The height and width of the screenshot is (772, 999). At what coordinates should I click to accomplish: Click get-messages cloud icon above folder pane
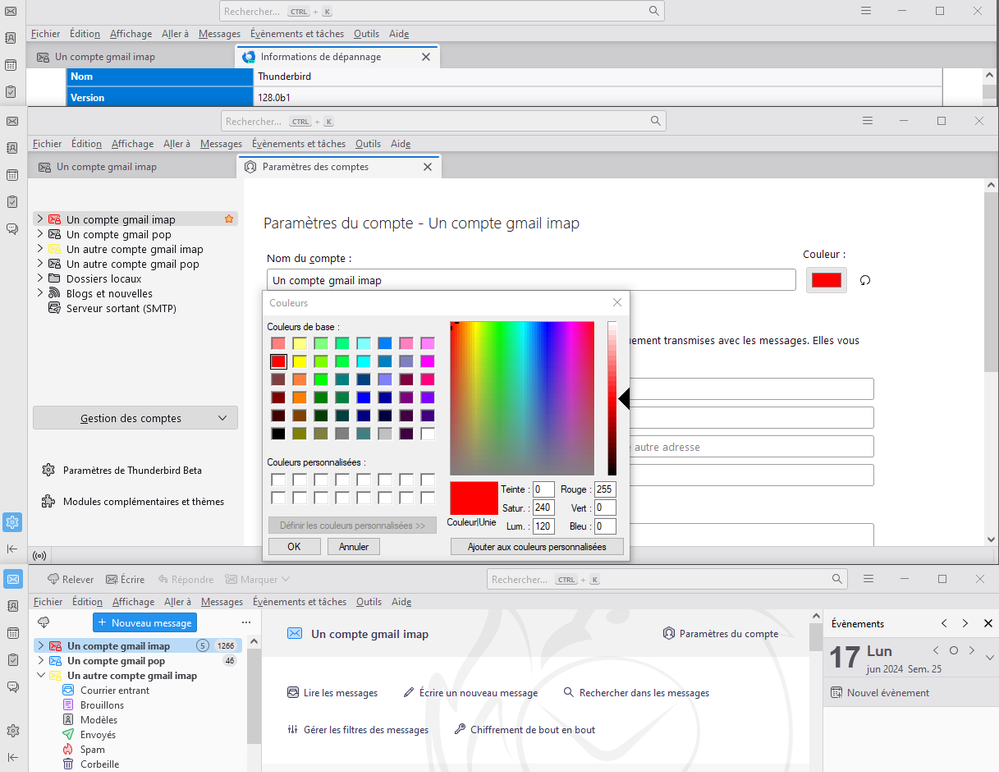(x=44, y=622)
